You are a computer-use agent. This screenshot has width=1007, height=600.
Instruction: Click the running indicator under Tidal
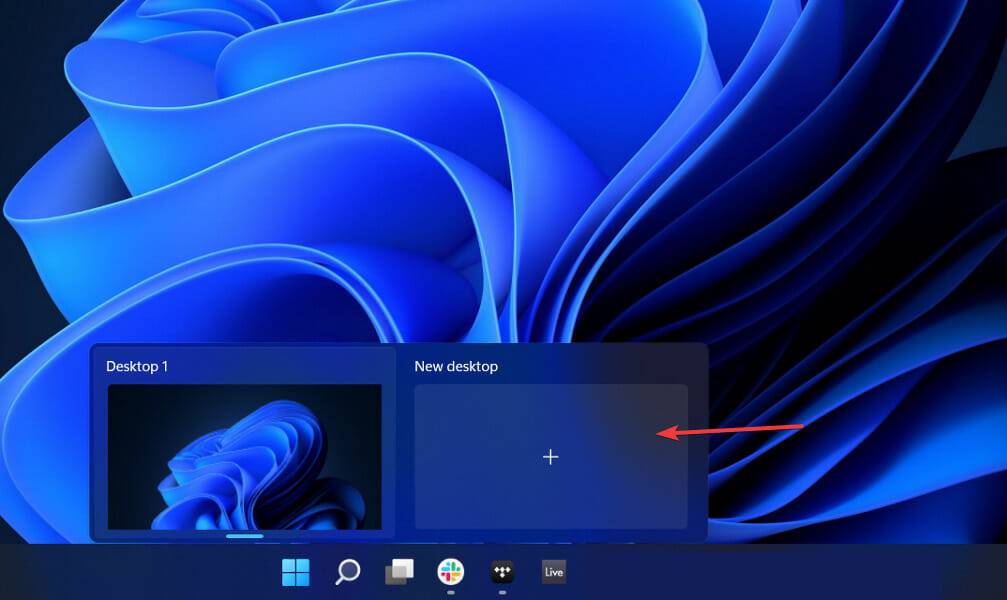(x=502, y=592)
